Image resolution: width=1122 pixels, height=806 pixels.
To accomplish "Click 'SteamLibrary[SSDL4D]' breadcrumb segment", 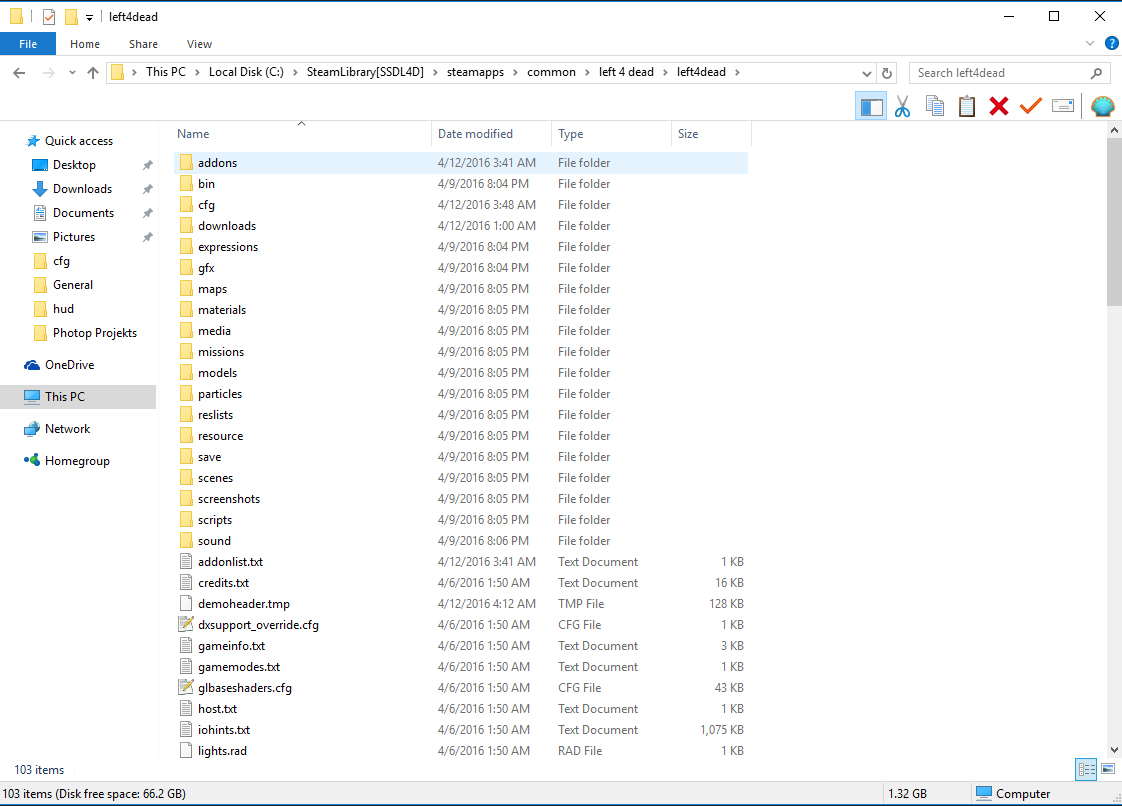I will pyautogui.click(x=365, y=72).
